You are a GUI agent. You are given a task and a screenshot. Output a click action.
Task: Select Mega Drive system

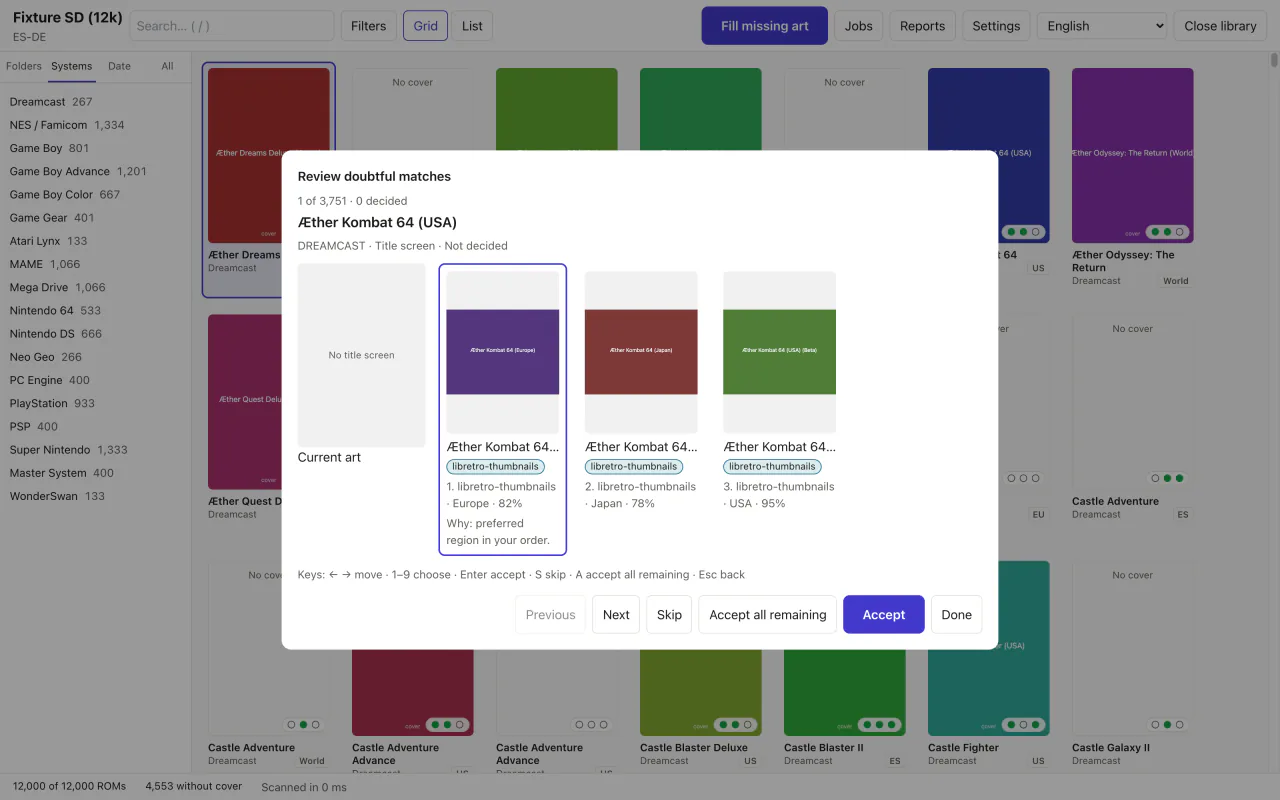point(95,287)
